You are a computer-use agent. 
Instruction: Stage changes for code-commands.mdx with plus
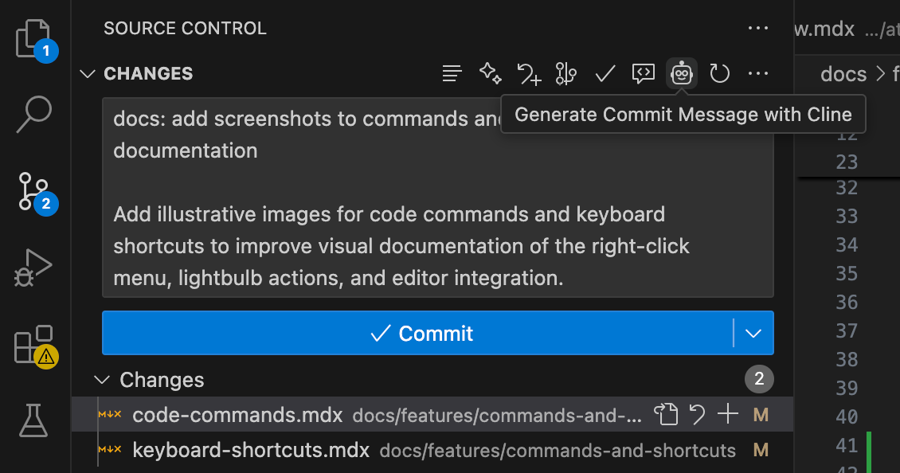click(x=728, y=414)
